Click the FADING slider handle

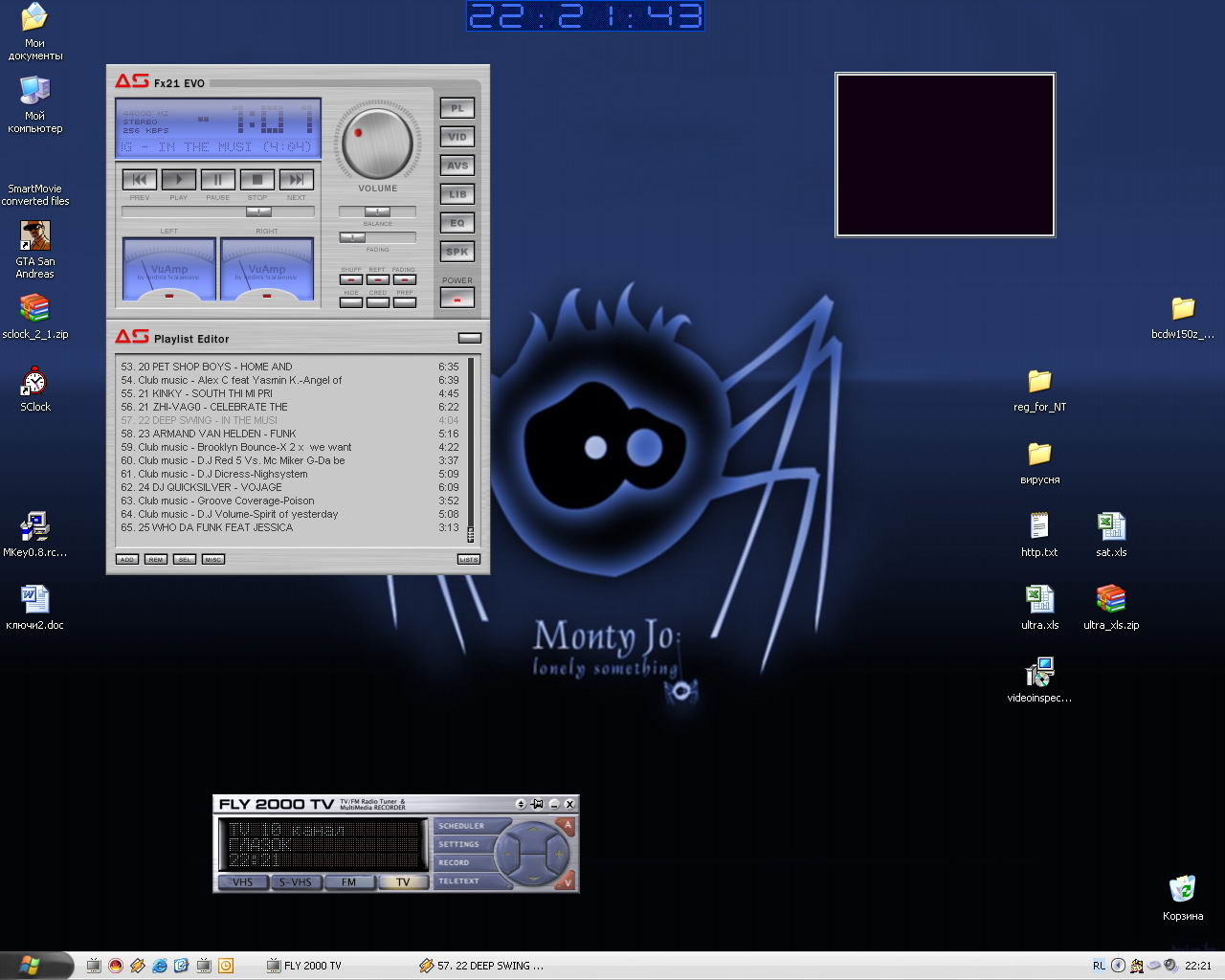(x=353, y=236)
